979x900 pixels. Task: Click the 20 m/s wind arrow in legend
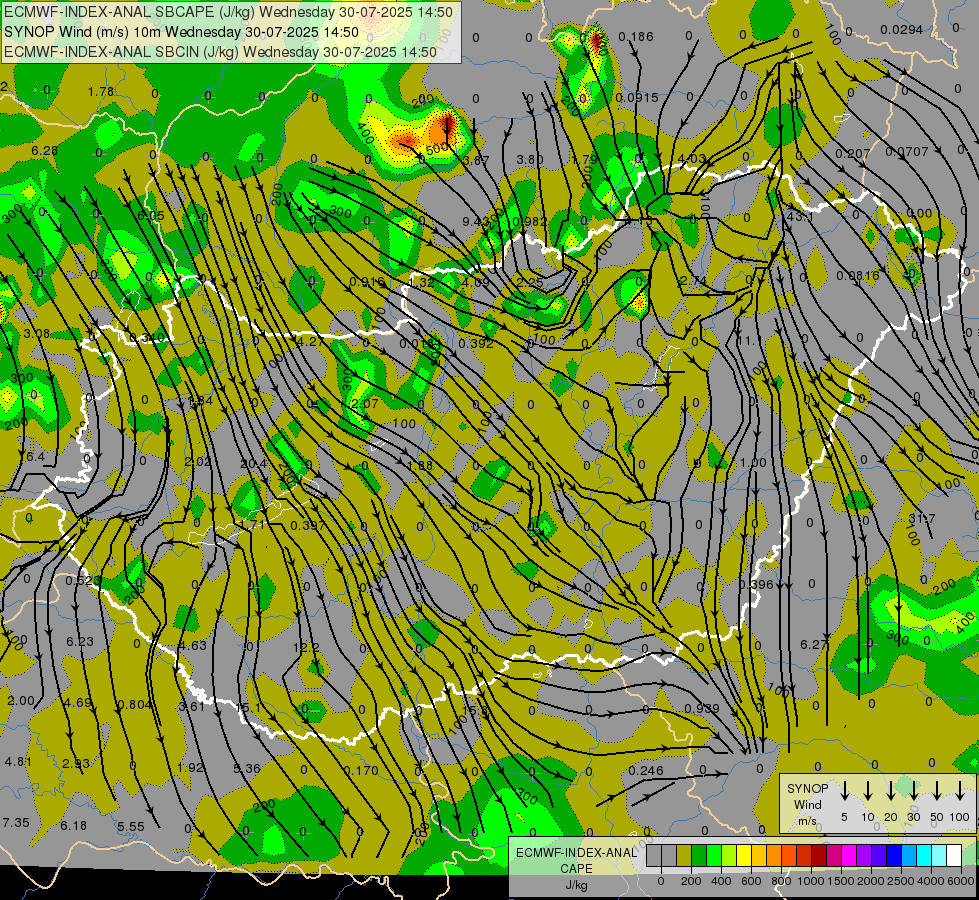(890, 790)
